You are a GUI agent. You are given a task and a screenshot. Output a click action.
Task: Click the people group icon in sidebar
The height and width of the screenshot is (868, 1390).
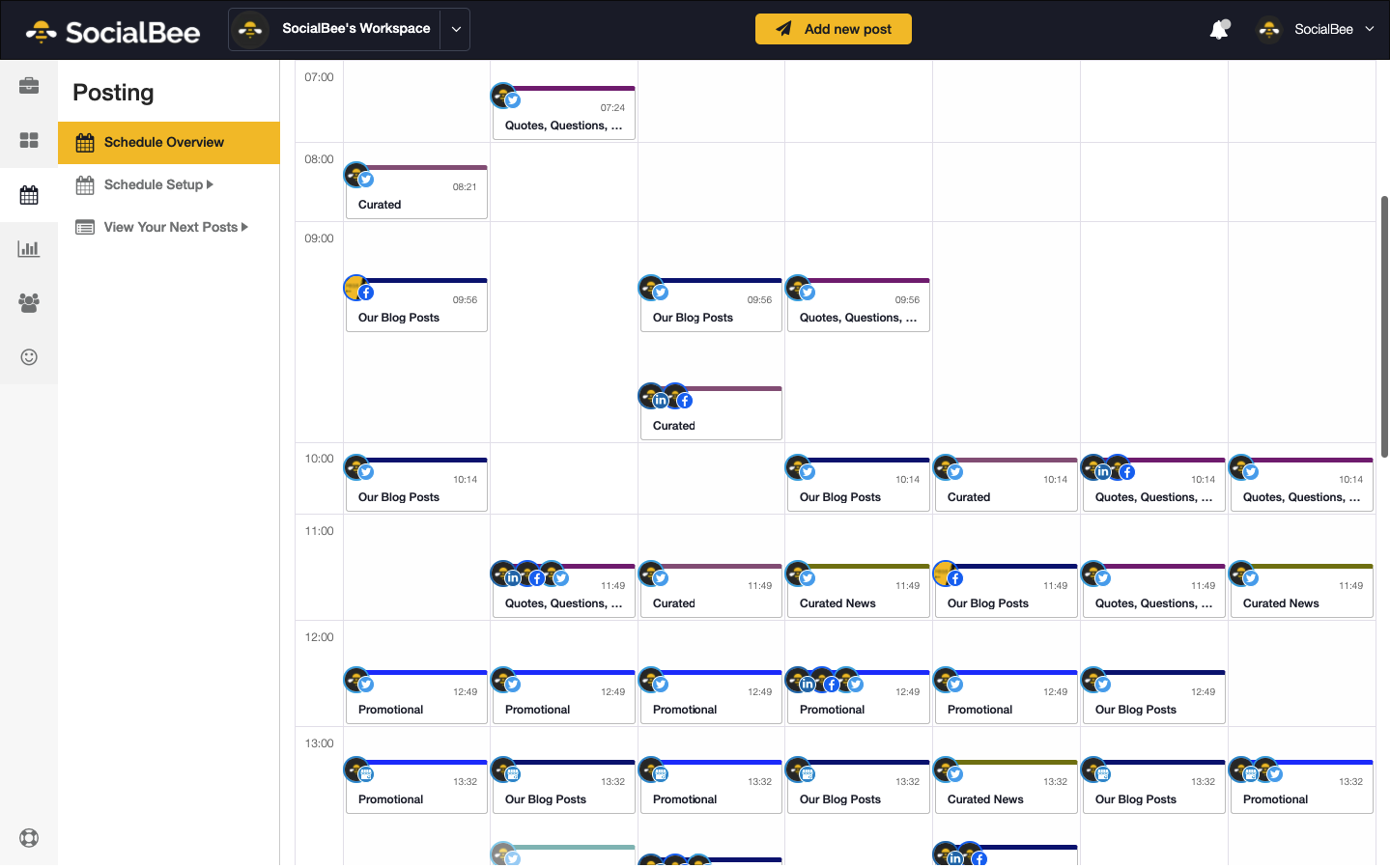click(x=29, y=303)
